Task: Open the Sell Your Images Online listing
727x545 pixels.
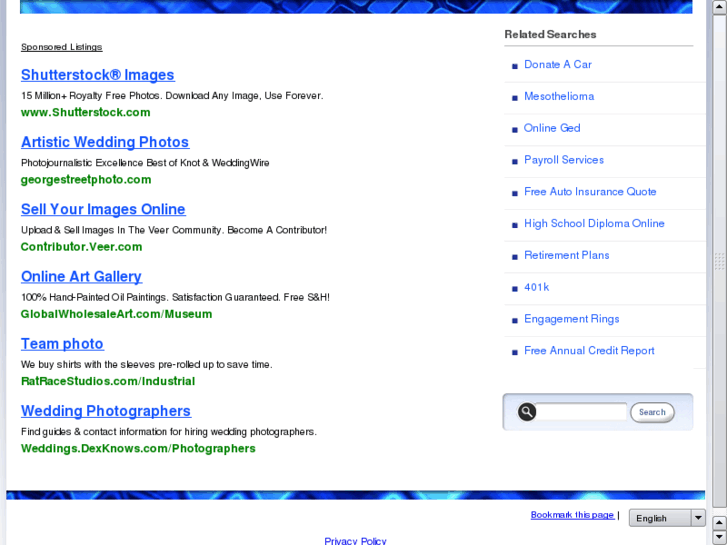Action: coord(103,210)
